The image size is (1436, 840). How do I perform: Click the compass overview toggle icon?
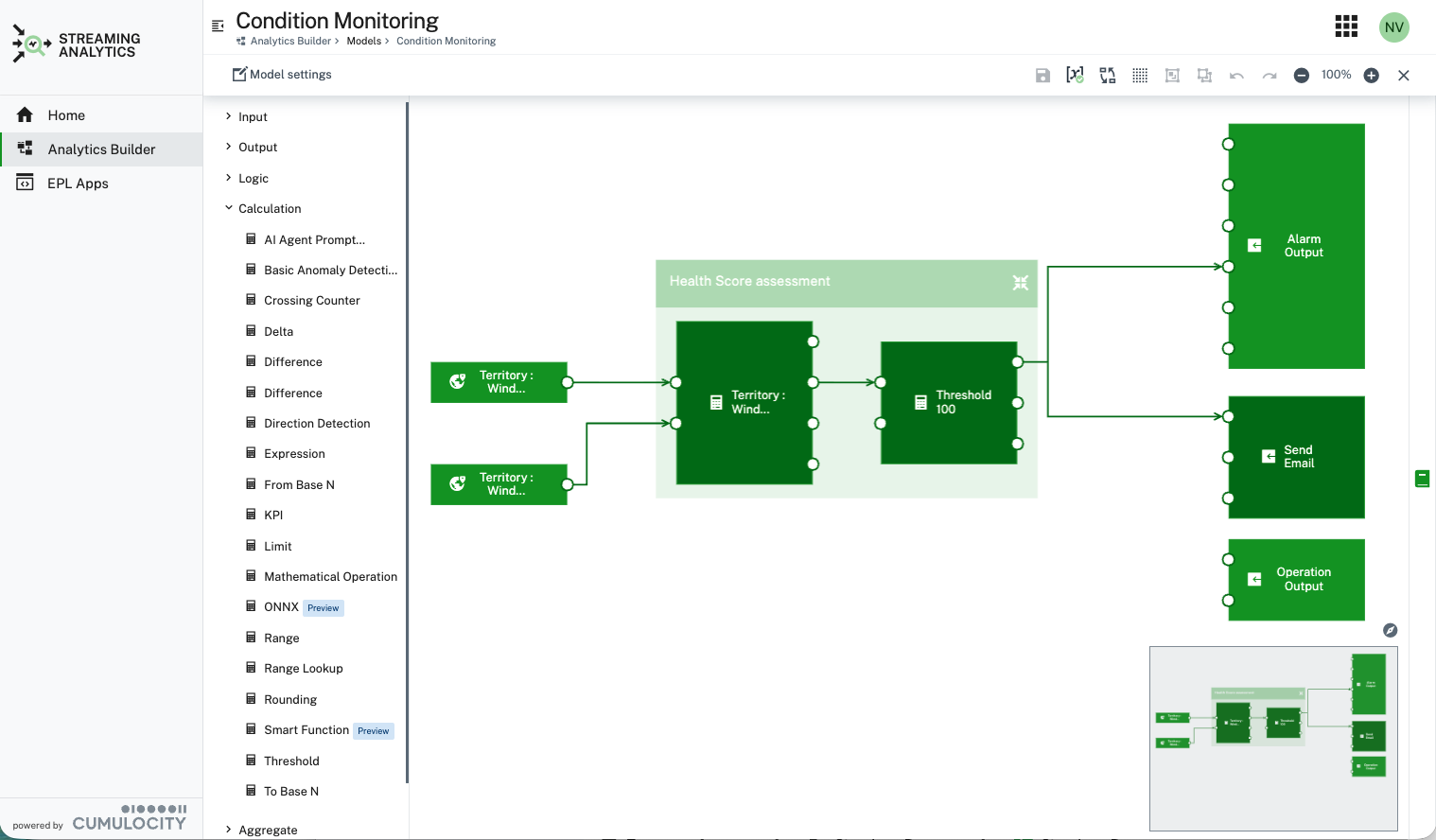pos(1390,630)
